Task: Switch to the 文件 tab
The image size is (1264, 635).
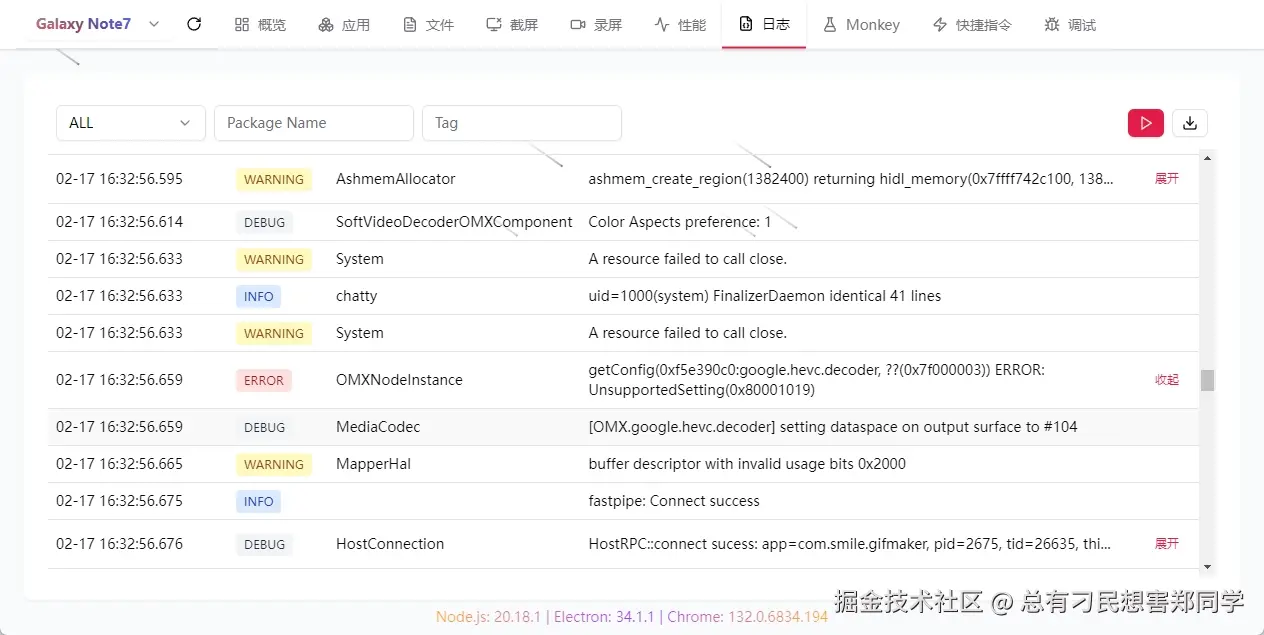Action: click(x=428, y=24)
